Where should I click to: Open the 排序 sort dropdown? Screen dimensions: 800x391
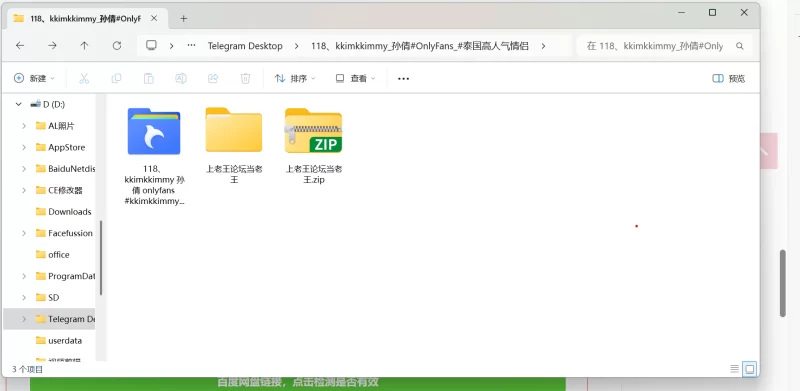(295, 78)
